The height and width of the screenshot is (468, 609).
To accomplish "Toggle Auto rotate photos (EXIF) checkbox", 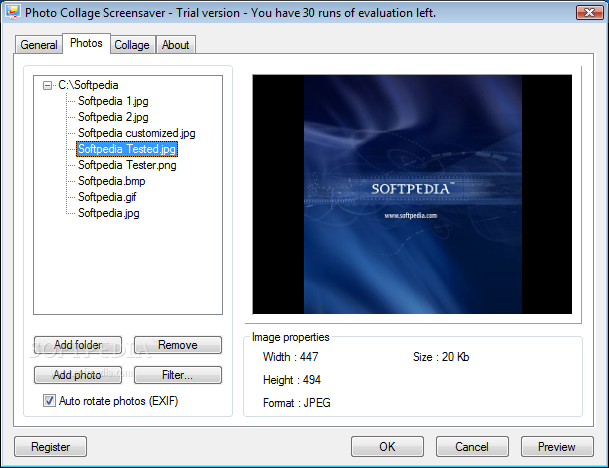I will [49, 401].
